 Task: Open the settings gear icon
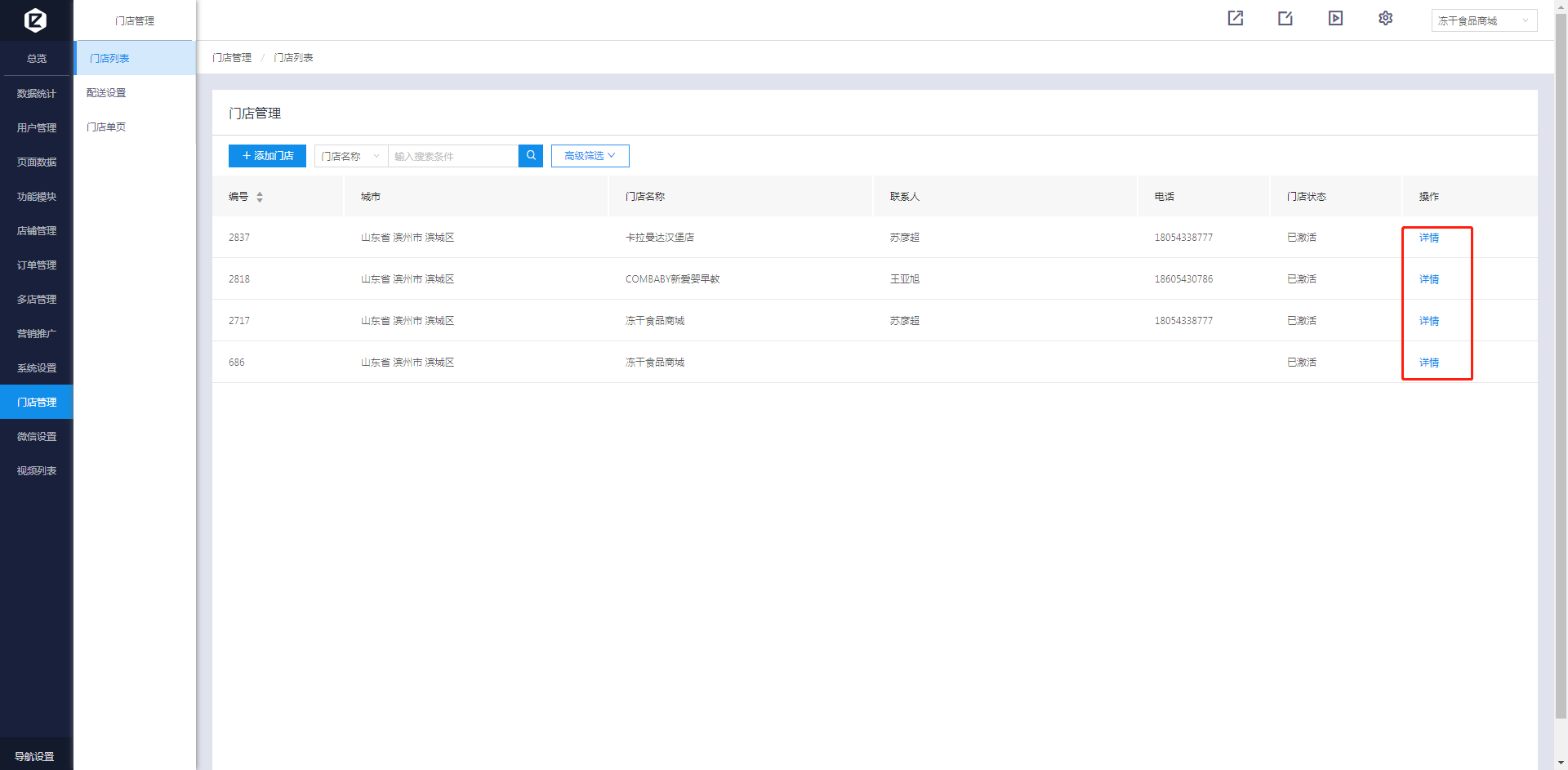point(1385,18)
